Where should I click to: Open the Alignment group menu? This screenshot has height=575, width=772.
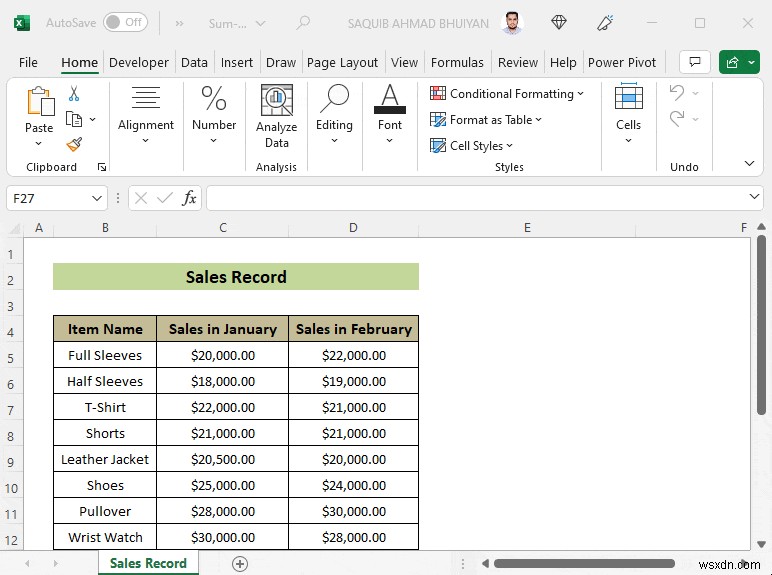tap(146, 116)
